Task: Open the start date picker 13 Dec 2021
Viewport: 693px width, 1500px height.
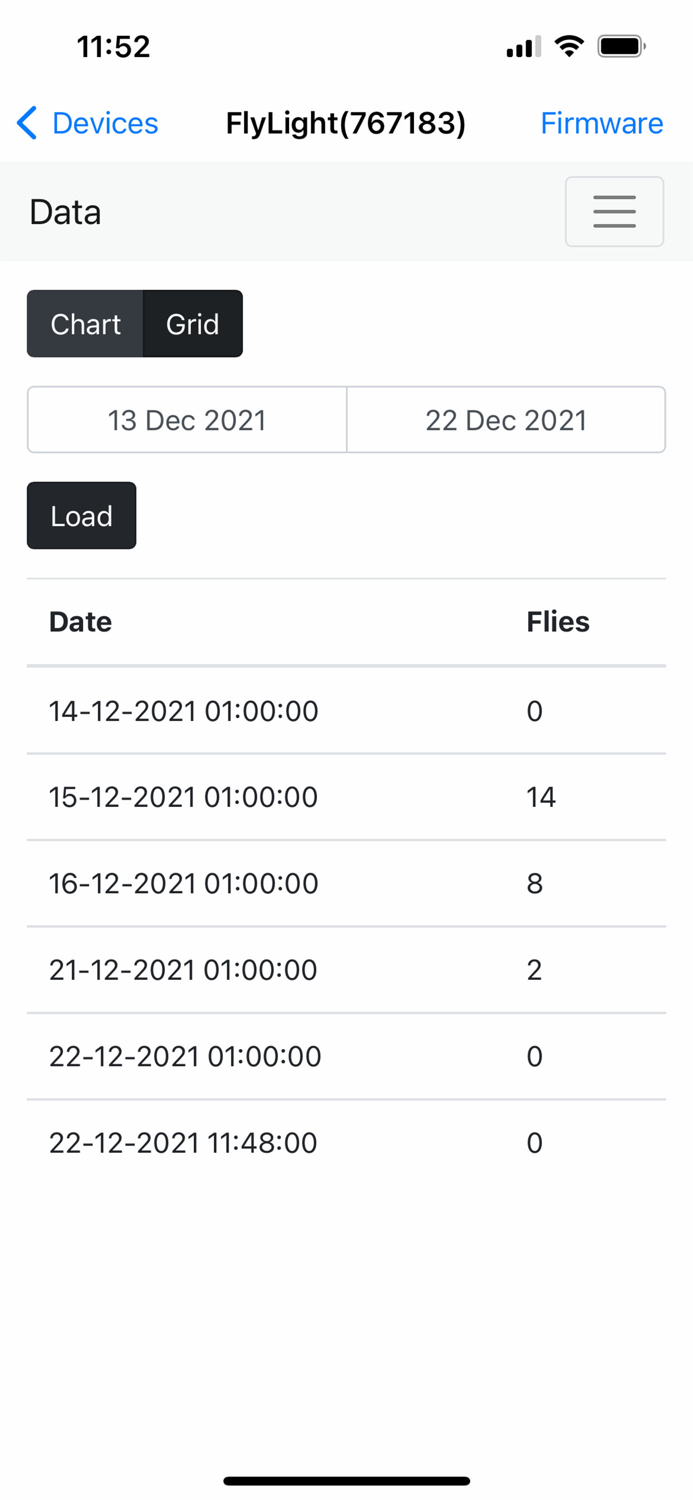Action: pos(186,420)
